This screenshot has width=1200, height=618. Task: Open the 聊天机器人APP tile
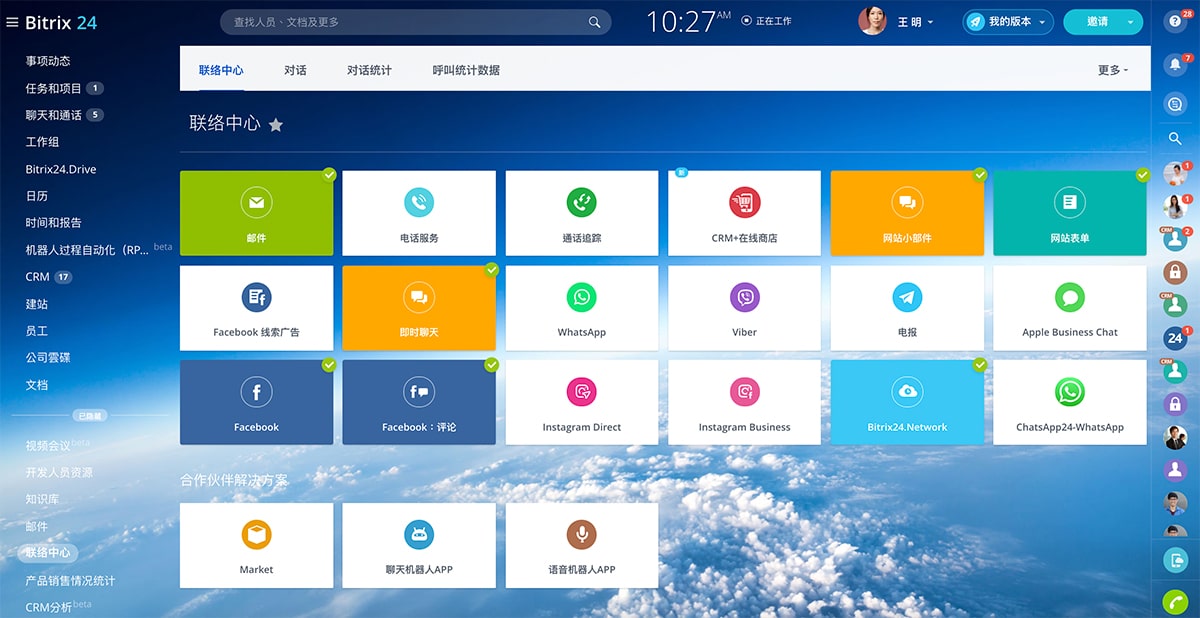pos(419,545)
